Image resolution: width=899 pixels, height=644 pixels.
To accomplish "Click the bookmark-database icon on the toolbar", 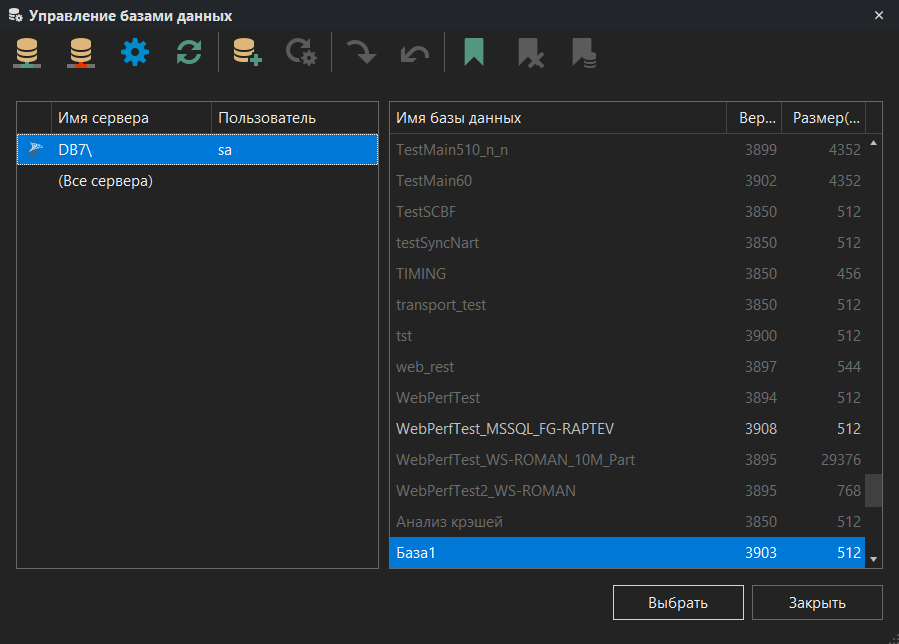I will pos(585,51).
